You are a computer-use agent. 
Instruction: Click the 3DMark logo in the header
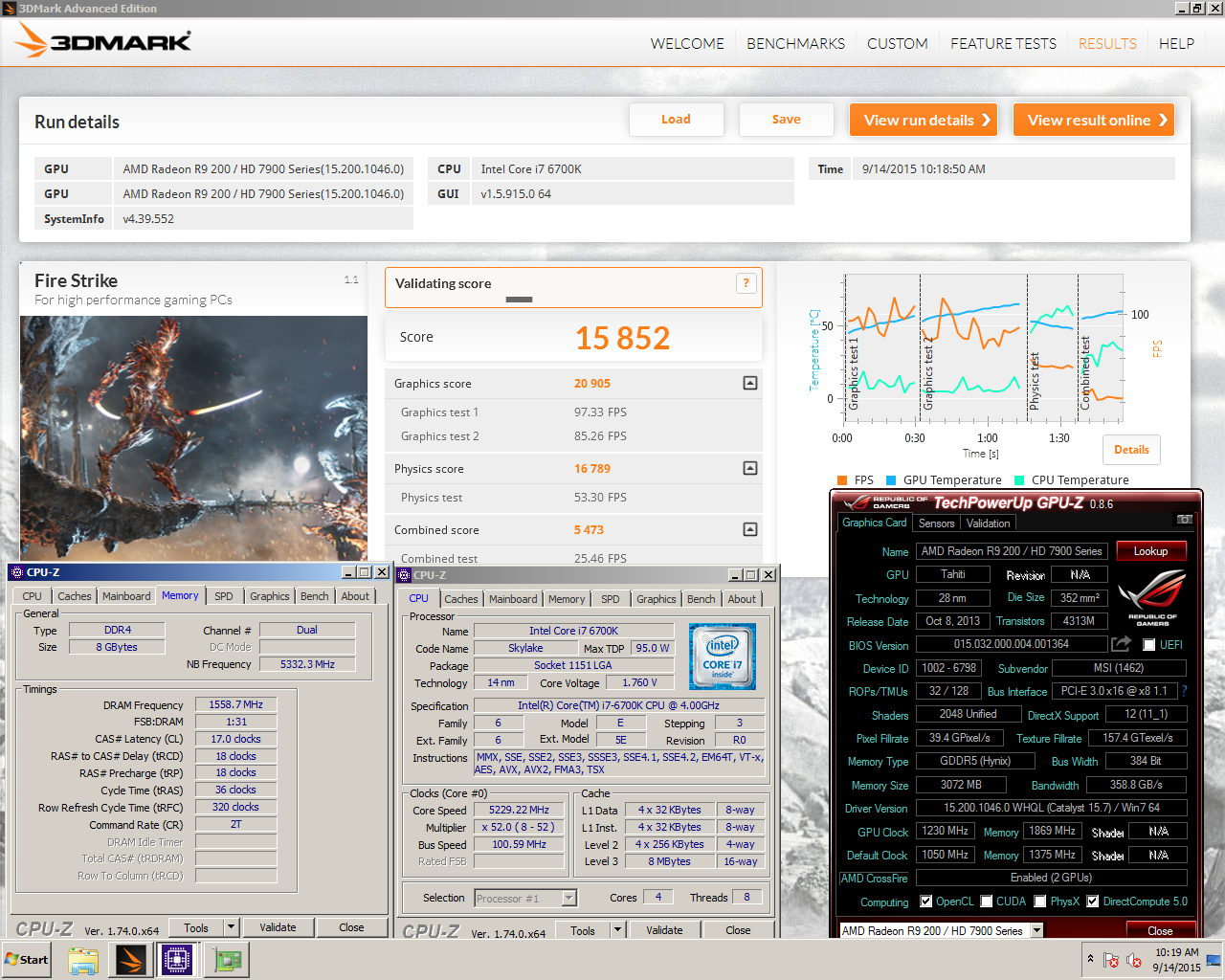103,41
